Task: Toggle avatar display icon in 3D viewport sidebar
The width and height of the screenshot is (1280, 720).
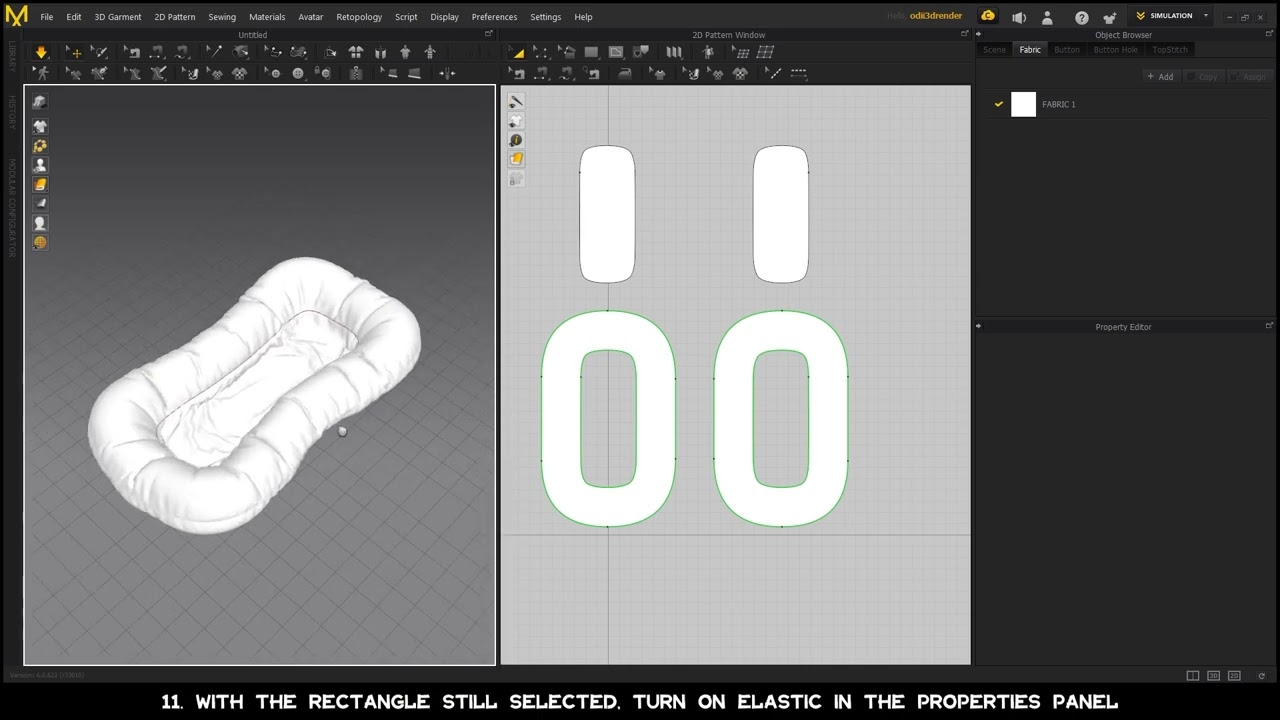Action: point(40,165)
